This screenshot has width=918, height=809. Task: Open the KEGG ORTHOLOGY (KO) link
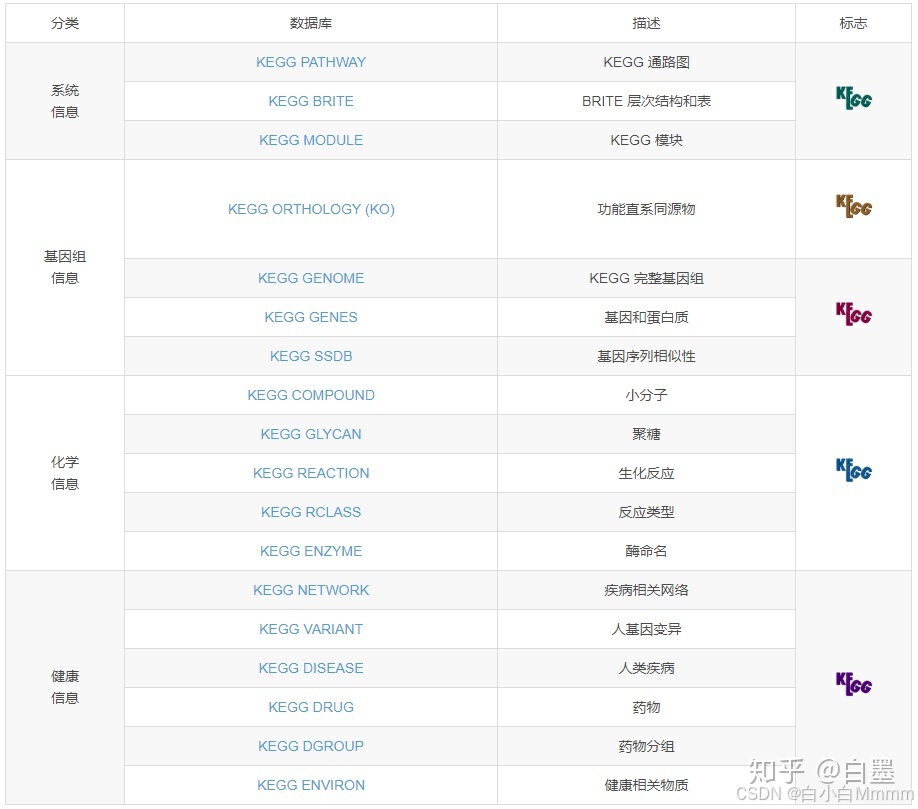311,209
